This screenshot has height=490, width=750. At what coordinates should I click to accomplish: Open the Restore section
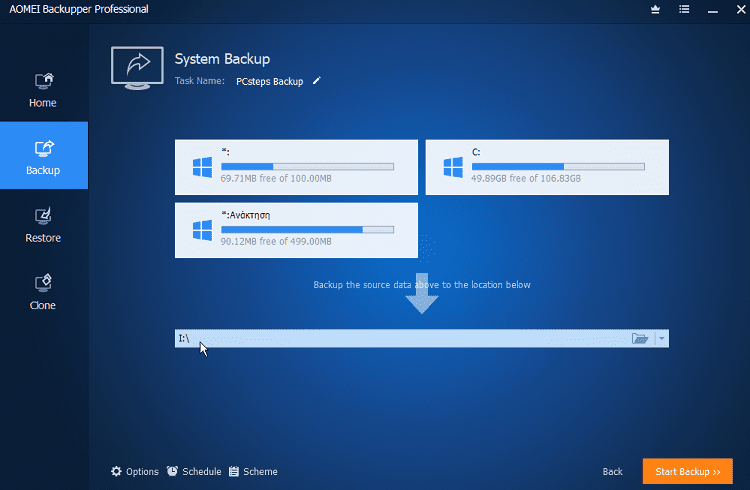tap(43, 224)
